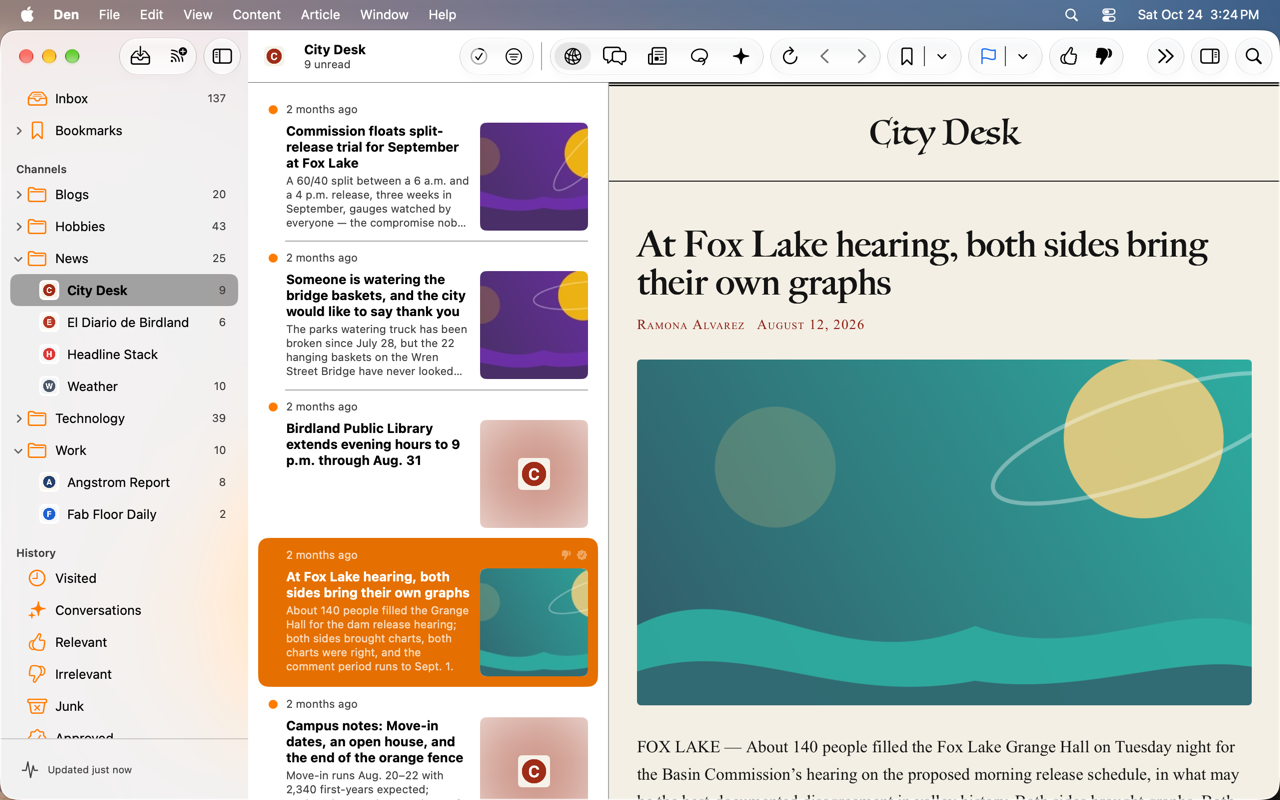Viewport: 1280px width, 800px height.
Task: Open the comments speech bubbles icon
Action: pyautogui.click(x=615, y=57)
